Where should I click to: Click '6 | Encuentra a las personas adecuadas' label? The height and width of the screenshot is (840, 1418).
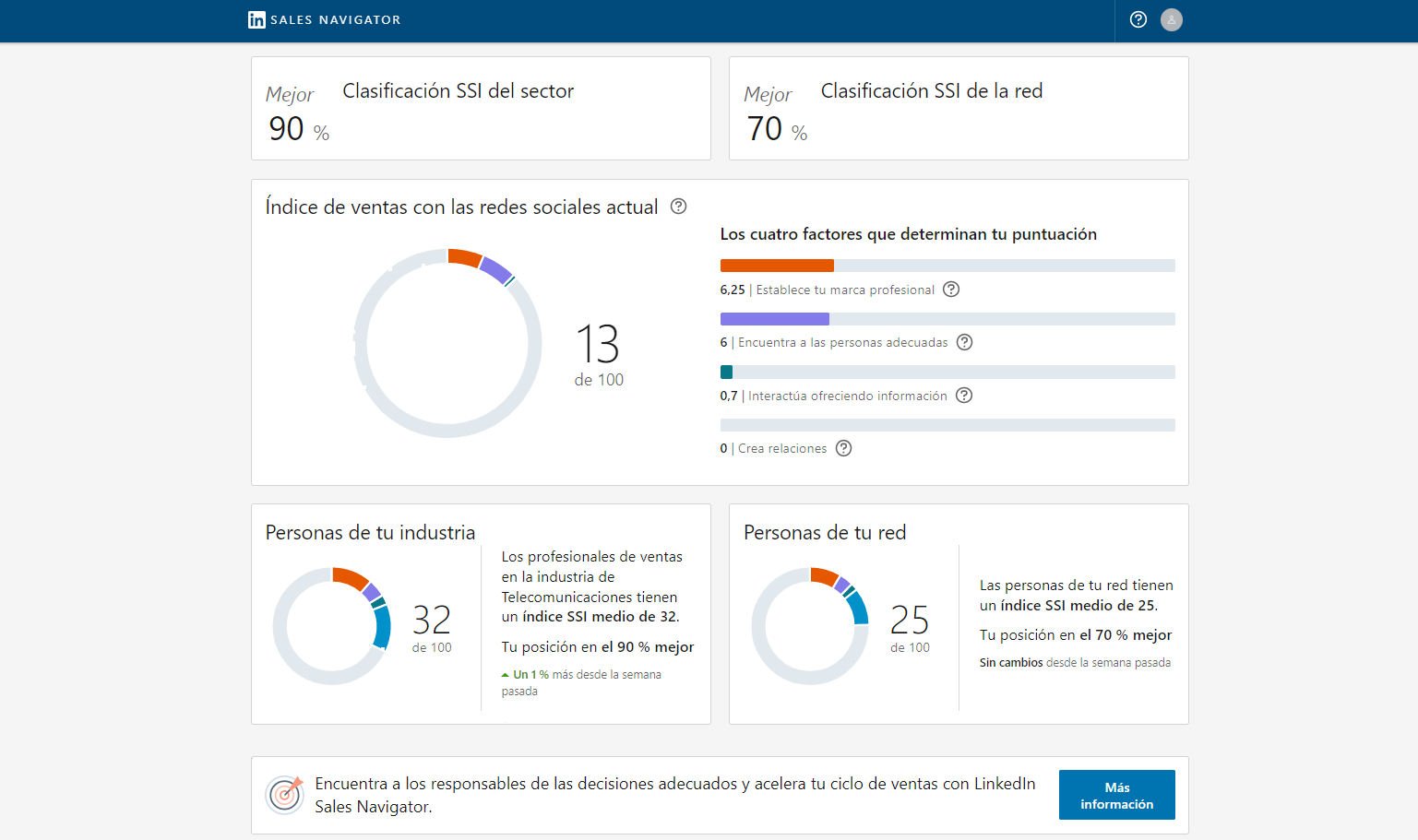click(834, 342)
